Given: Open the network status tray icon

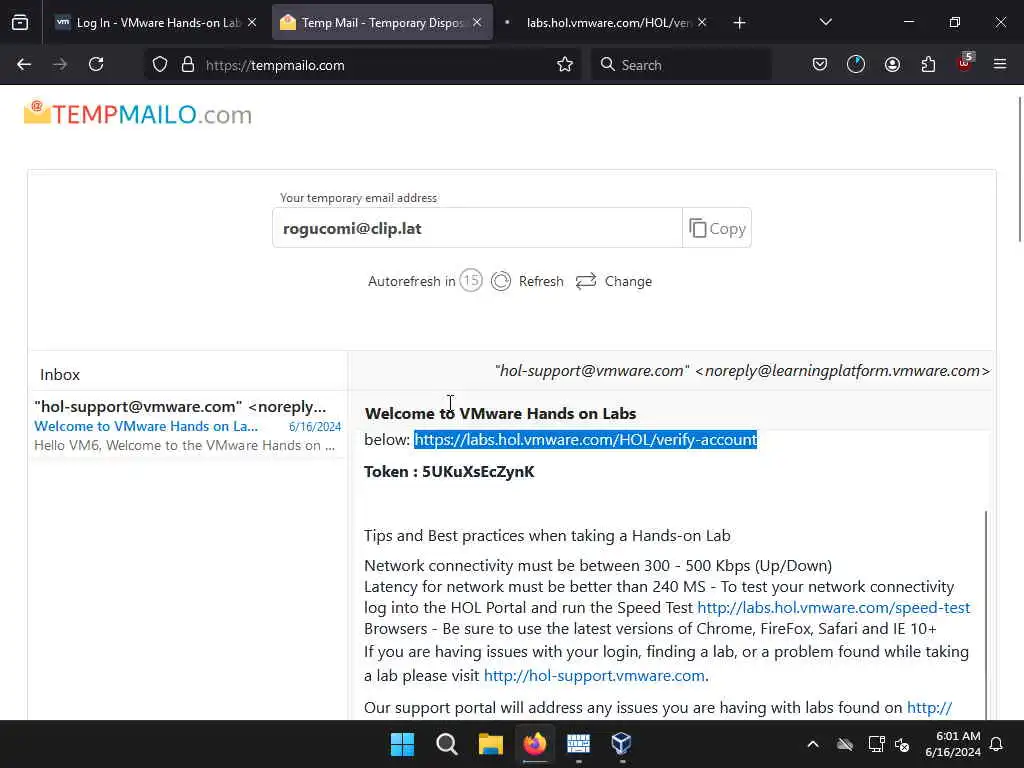Looking at the screenshot, I should coord(876,744).
